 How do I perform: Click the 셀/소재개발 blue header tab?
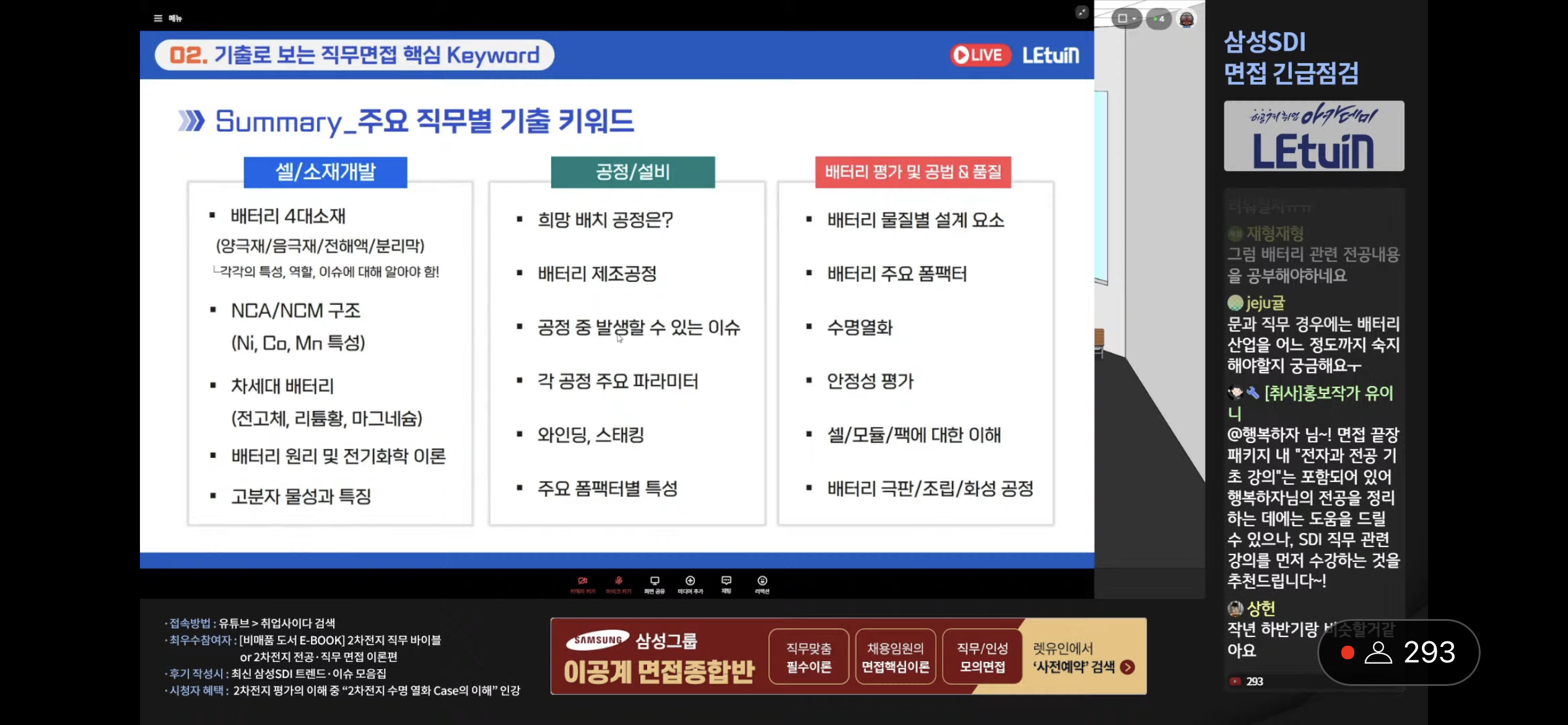click(325, 172)
